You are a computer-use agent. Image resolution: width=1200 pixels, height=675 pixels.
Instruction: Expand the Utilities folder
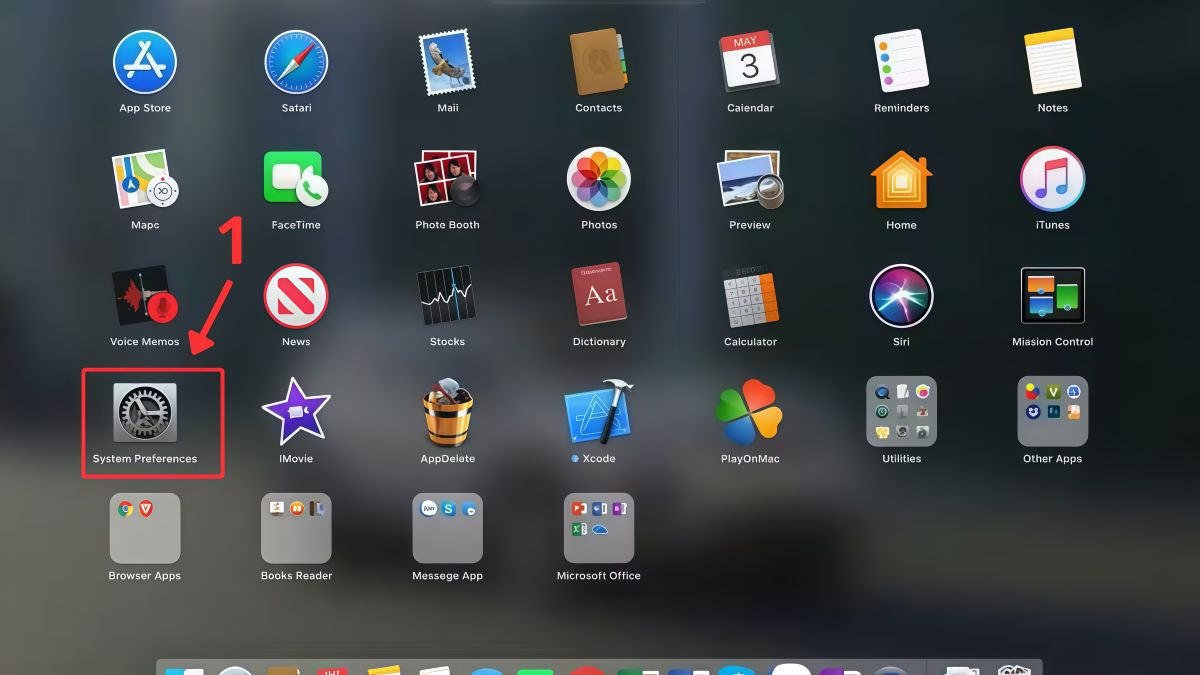pyautogui.click(x=901, y=412)
